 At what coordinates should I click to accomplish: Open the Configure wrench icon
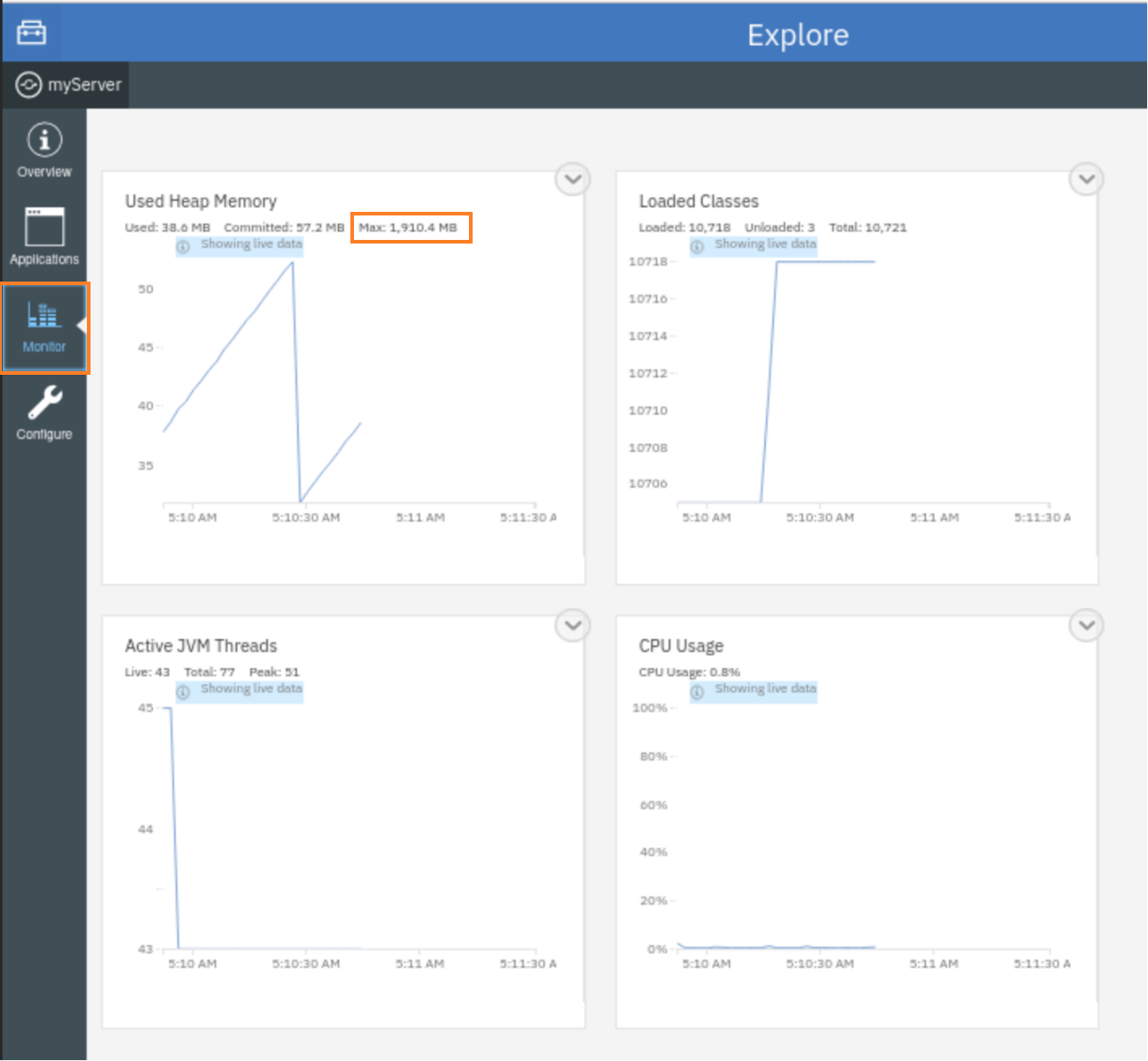(x=44, y=403)
